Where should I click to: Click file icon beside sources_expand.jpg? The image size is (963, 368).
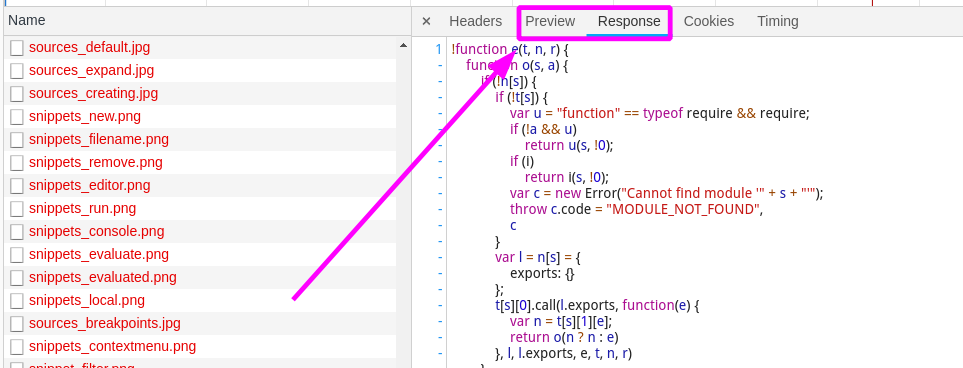coord(17,71)
